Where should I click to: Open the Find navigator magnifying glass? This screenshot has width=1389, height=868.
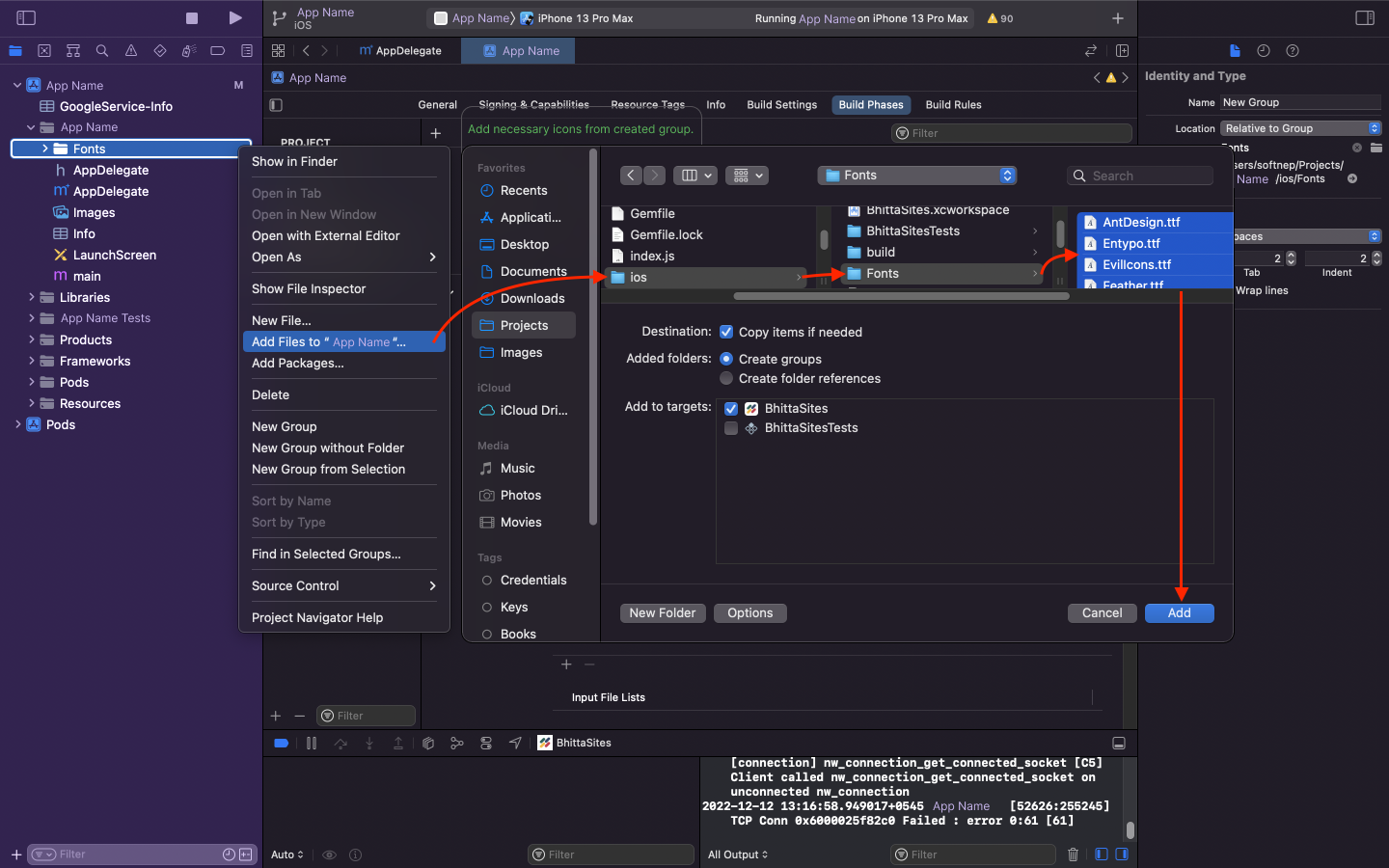coord(102,50)
